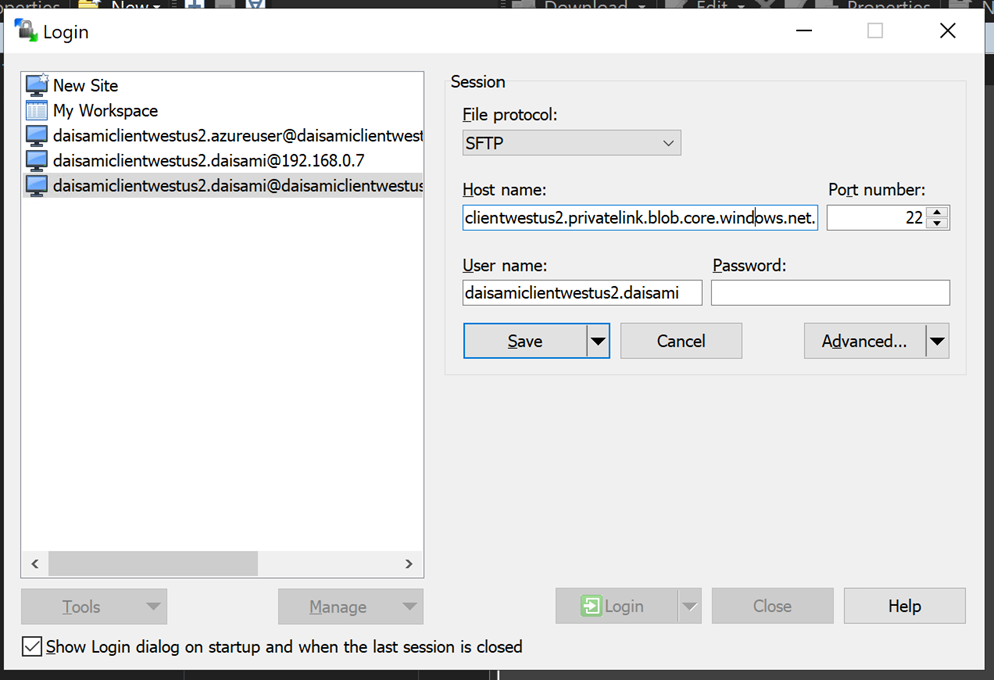The width and height of the screenshot is (994, 680).
Task: Expand the Advanced button dropdown arrow
Action: click(938, 341)
